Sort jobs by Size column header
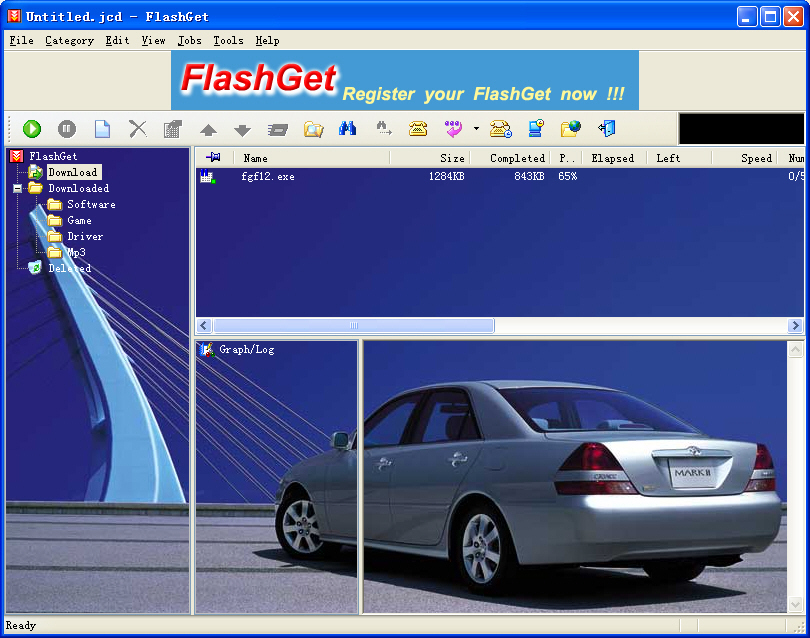The image size is (810, 638). tap(430, 158)
